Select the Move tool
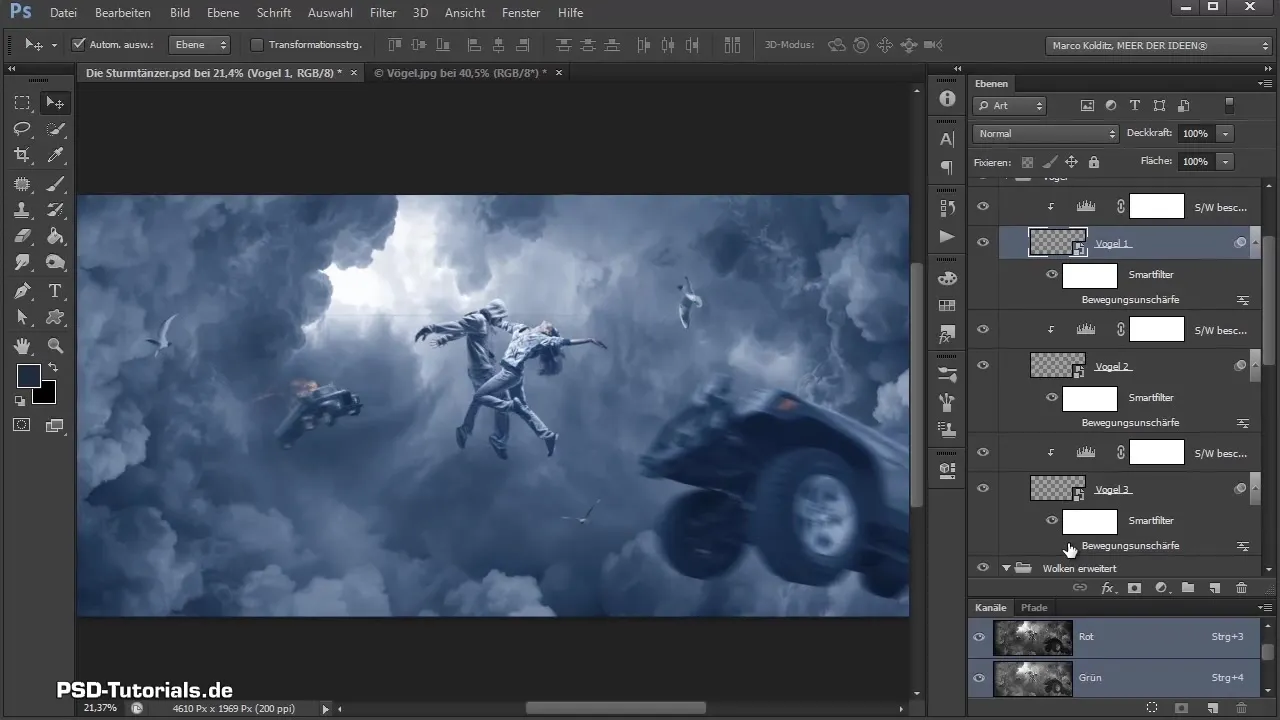Viewport: 1280px width, 720px height. point(55,103)
